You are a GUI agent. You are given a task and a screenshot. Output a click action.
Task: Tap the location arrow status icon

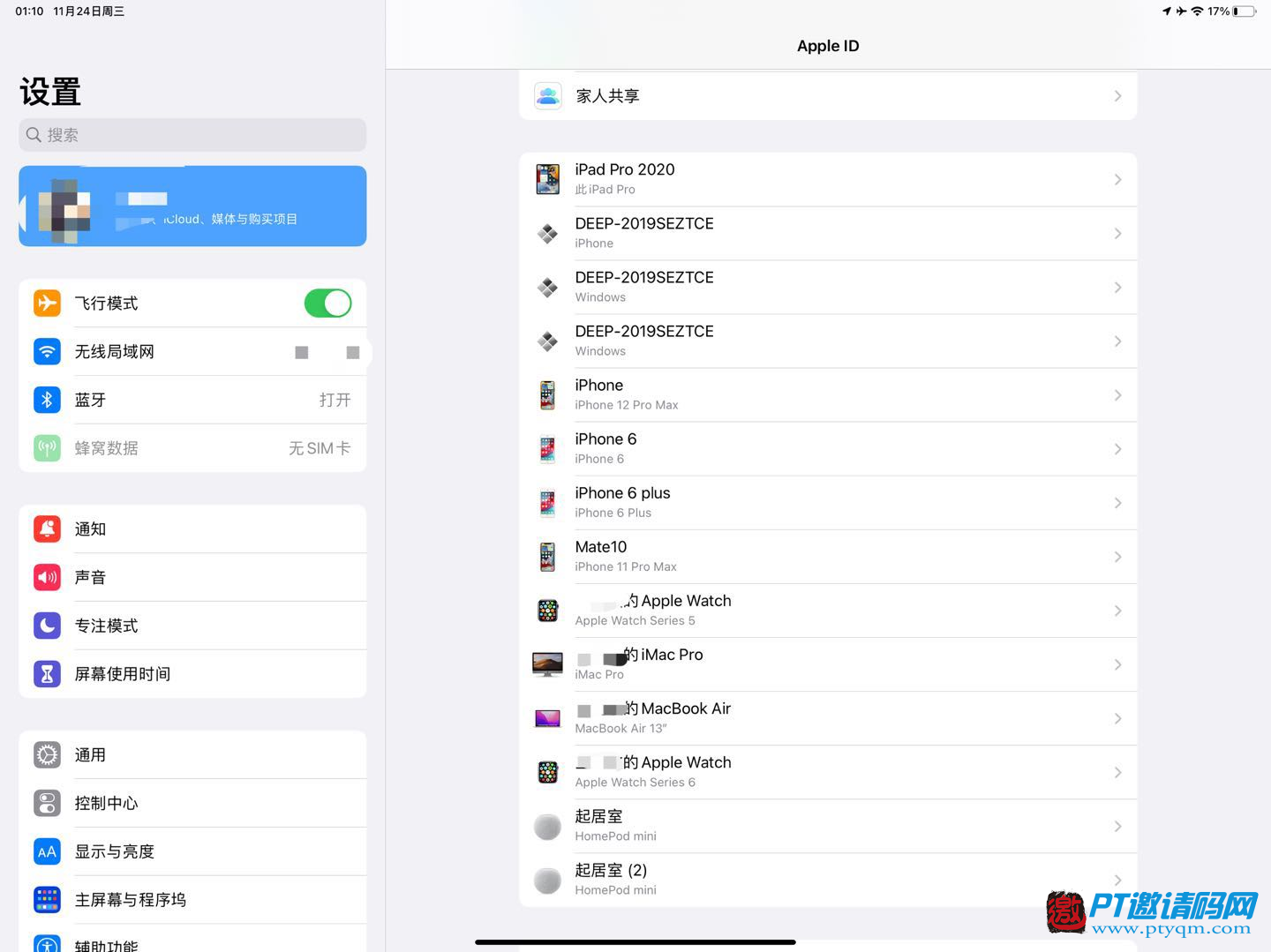[x=1167, y=11]
